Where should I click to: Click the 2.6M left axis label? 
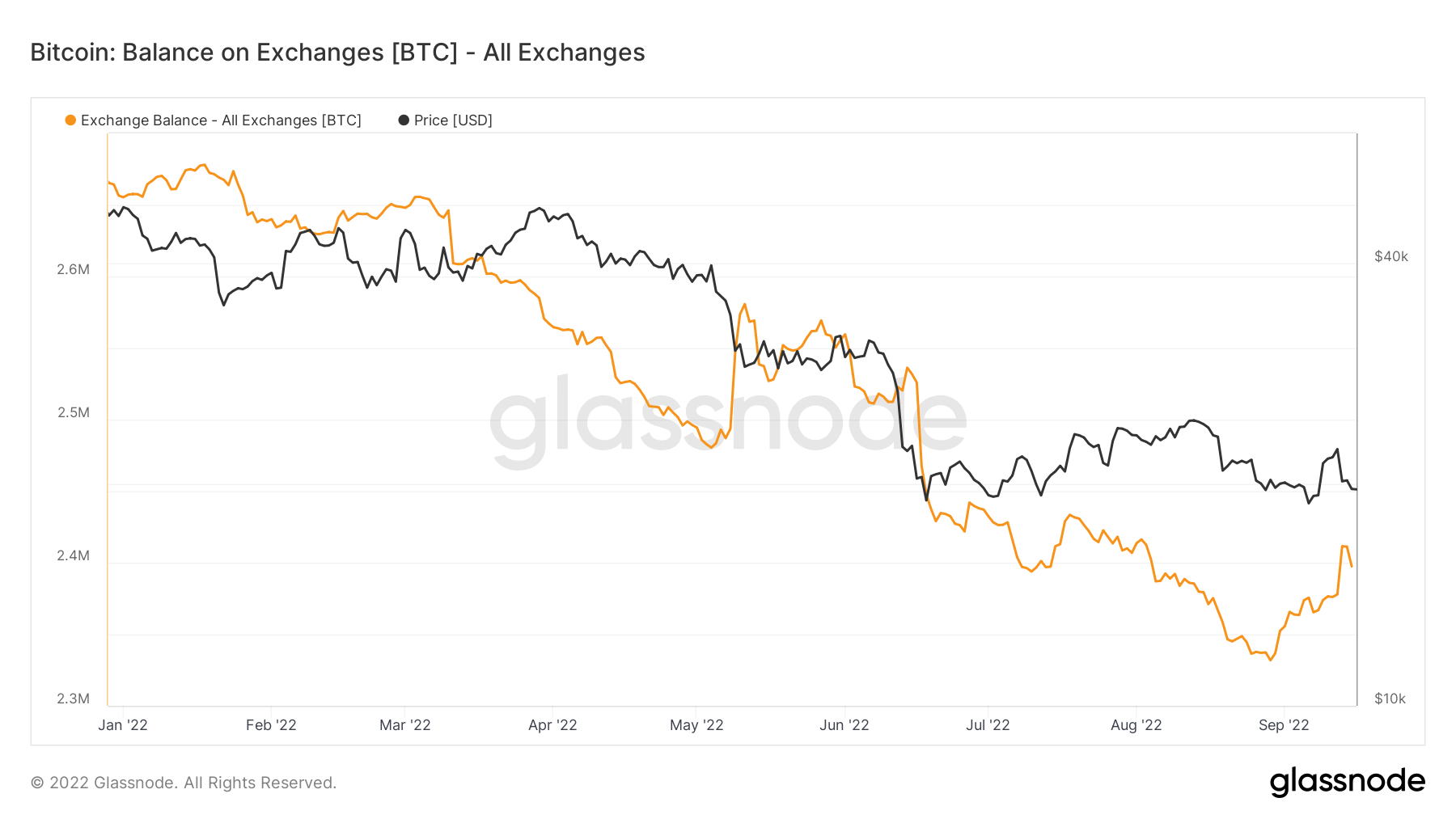[x=73, y=269]
